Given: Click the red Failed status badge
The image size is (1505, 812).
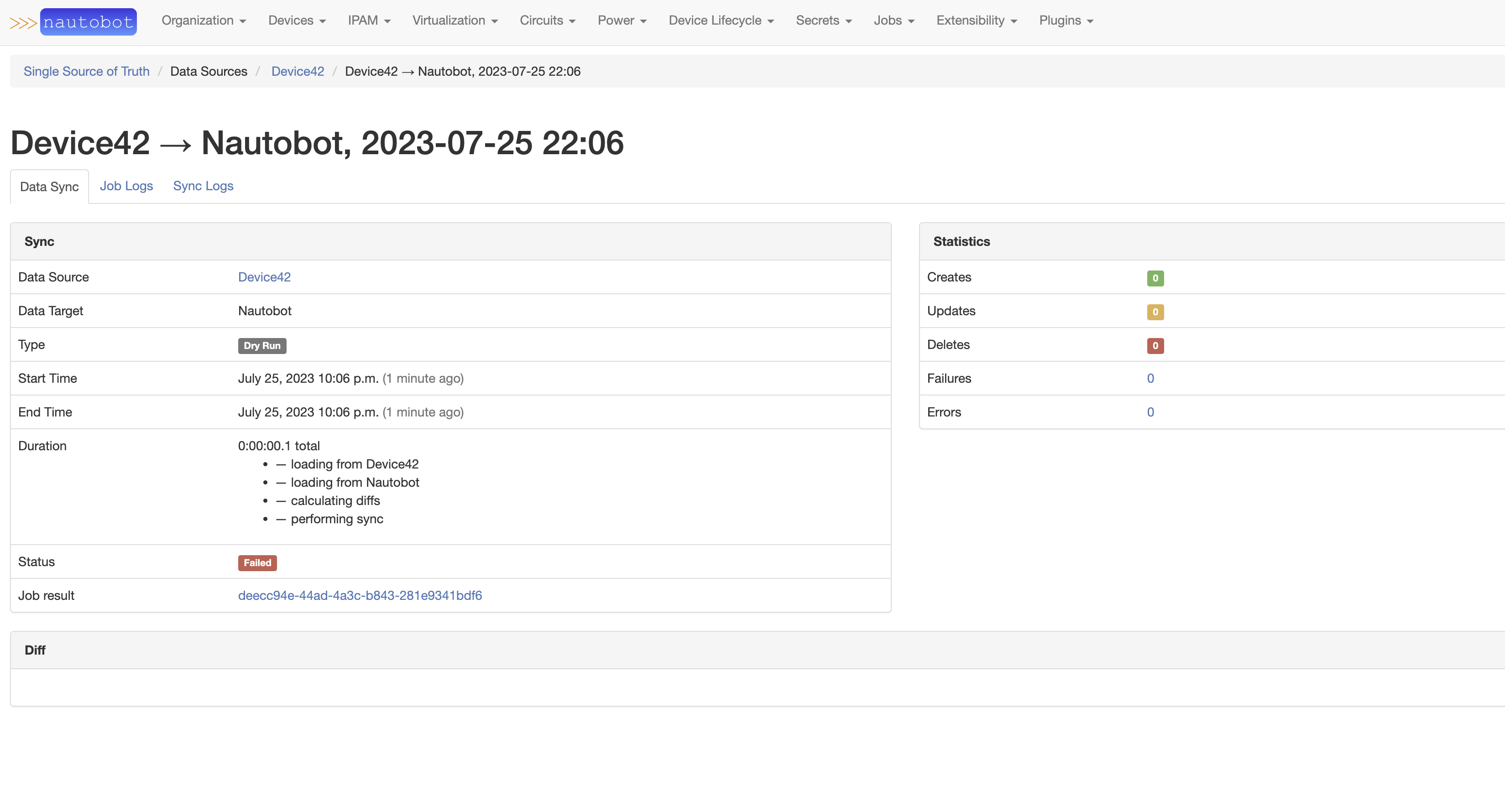Looking at the screenshot, I should click(x=257, y=562).
